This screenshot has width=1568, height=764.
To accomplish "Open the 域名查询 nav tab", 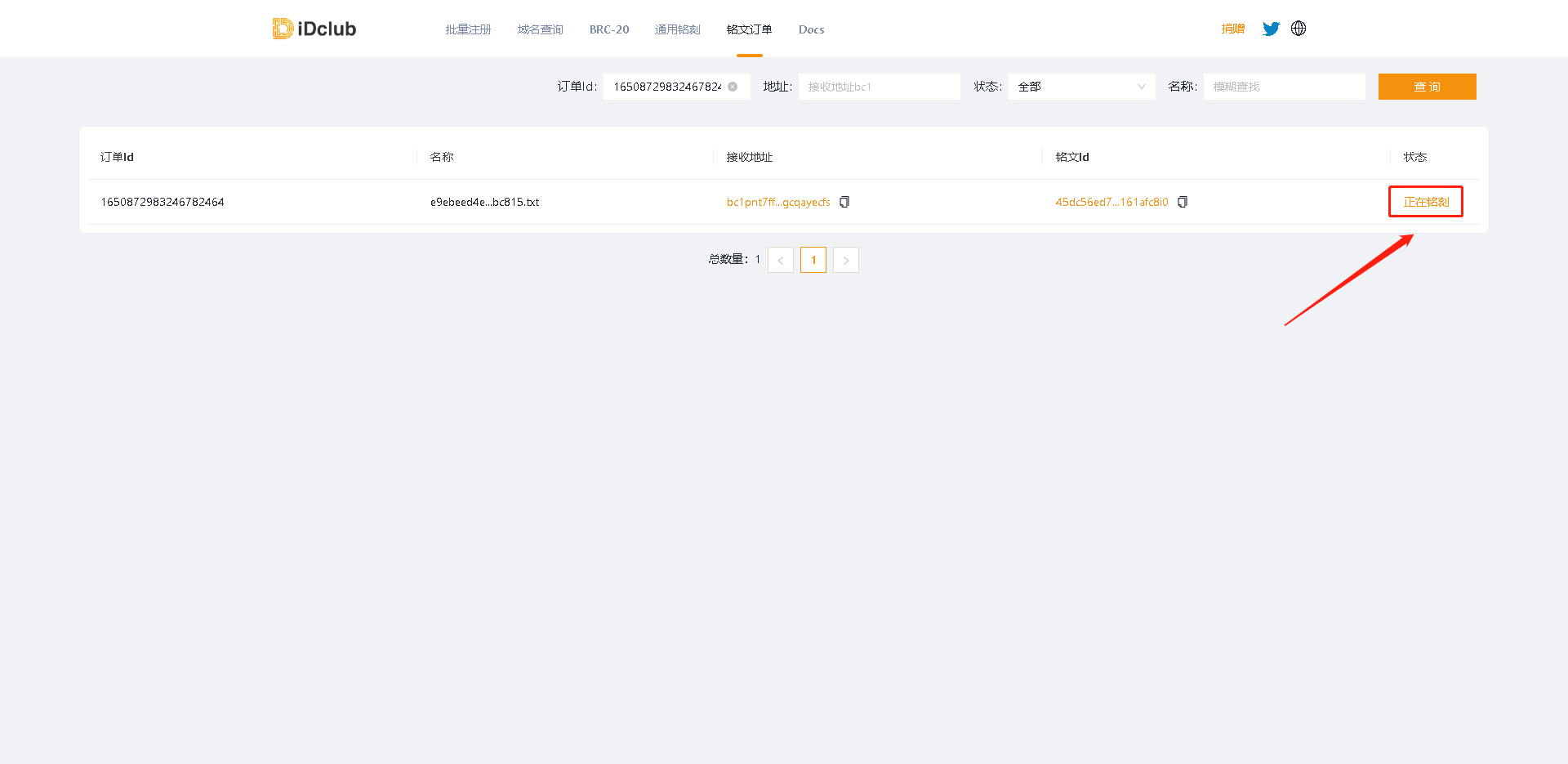I will [x=540, y=29].
